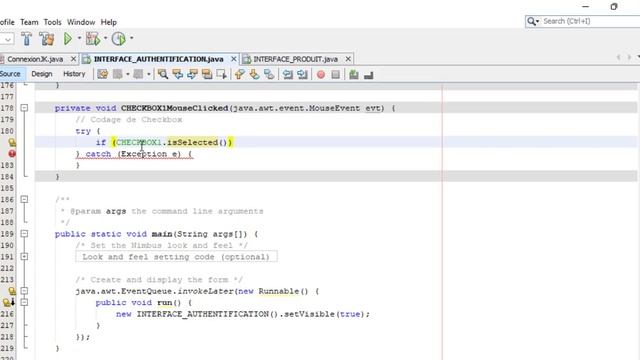Screen dimensions: 640x360
Task: Click the second greyed Forward navigation icon
Action: tap(138, 74)
